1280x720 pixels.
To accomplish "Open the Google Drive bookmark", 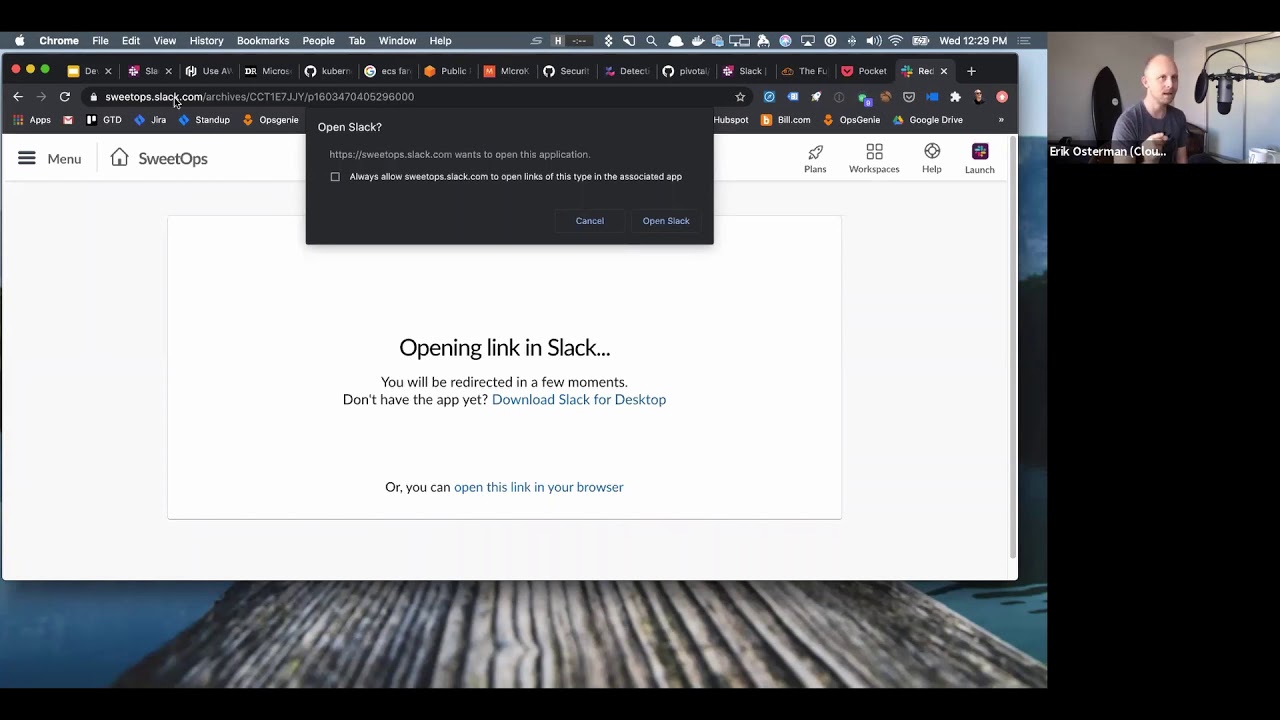I will tap(928, 120).
